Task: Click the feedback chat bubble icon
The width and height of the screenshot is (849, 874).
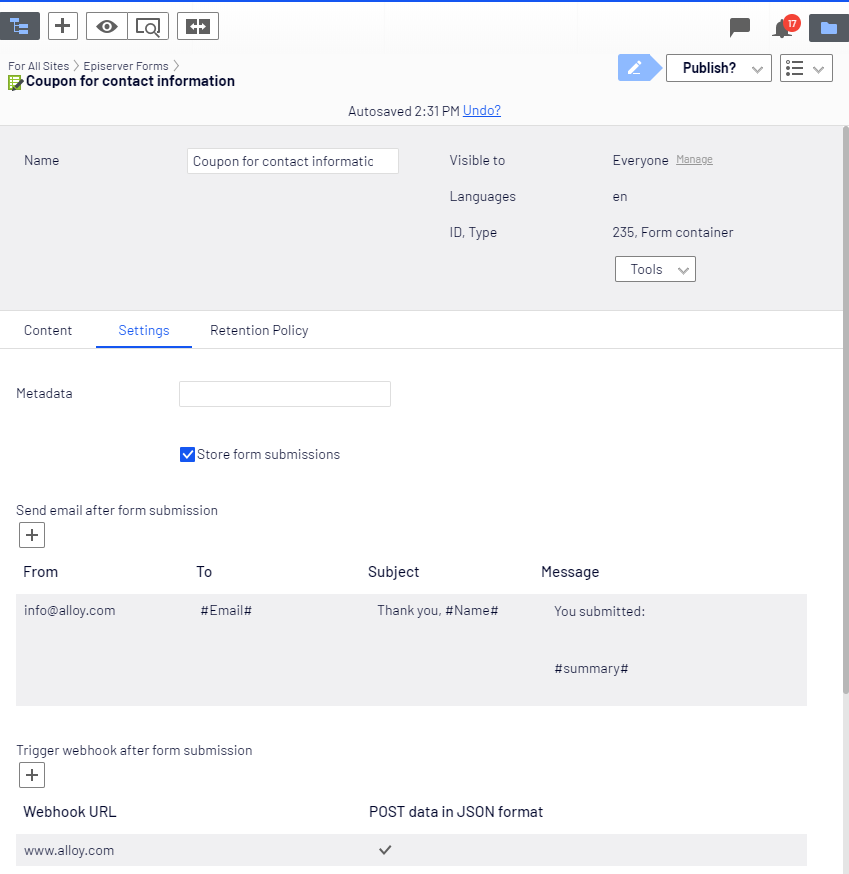Action: (740, 29)
